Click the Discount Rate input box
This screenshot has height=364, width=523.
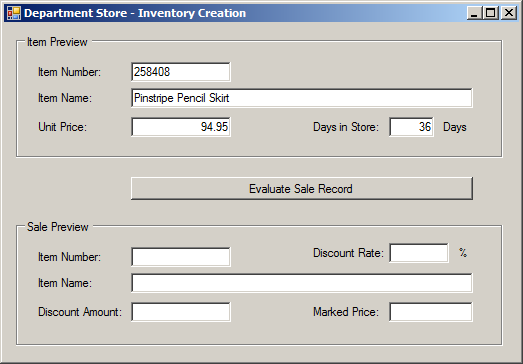(x=419, y=253)
